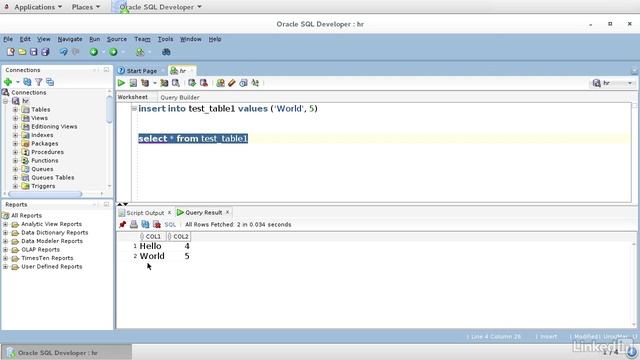Image resolution: width=640 pixels, height=360 pixels.
Task: Expand Data Dictionary Reports folder
Action: pos(5,233)
